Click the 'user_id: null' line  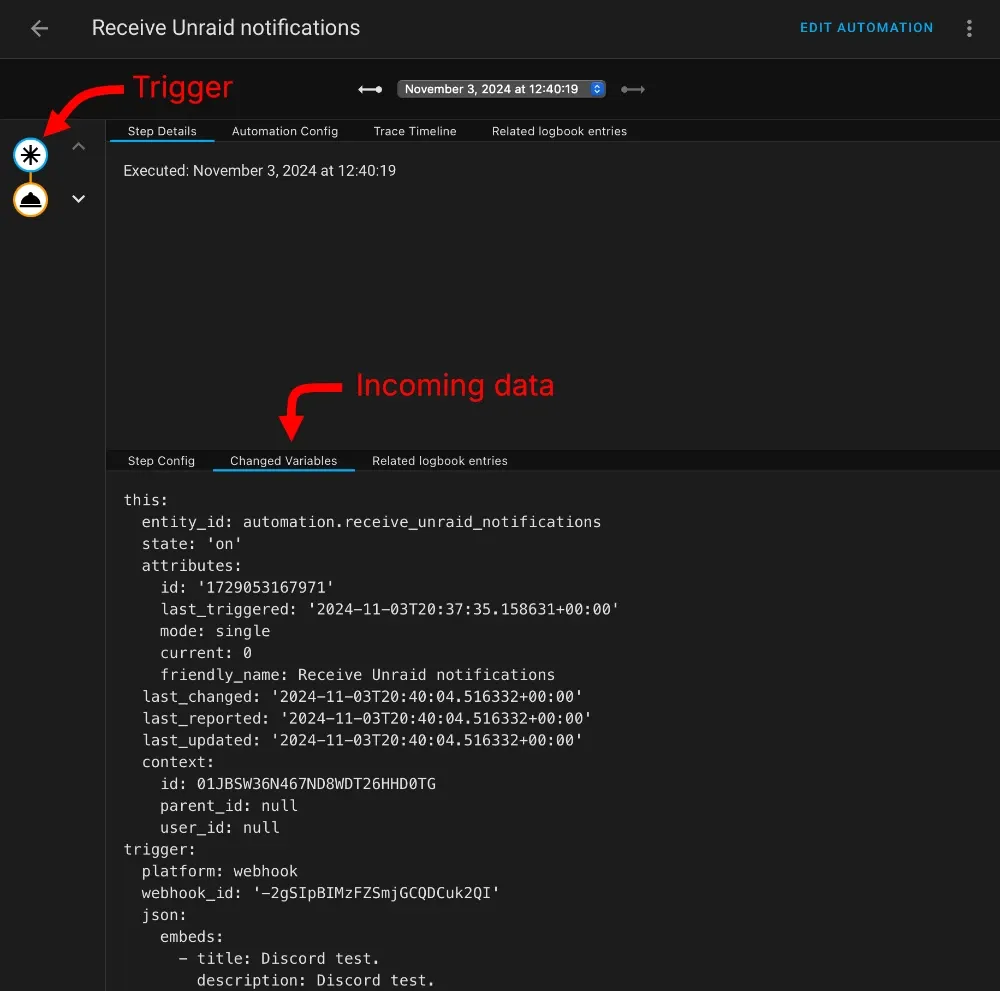tap(219, 828)
